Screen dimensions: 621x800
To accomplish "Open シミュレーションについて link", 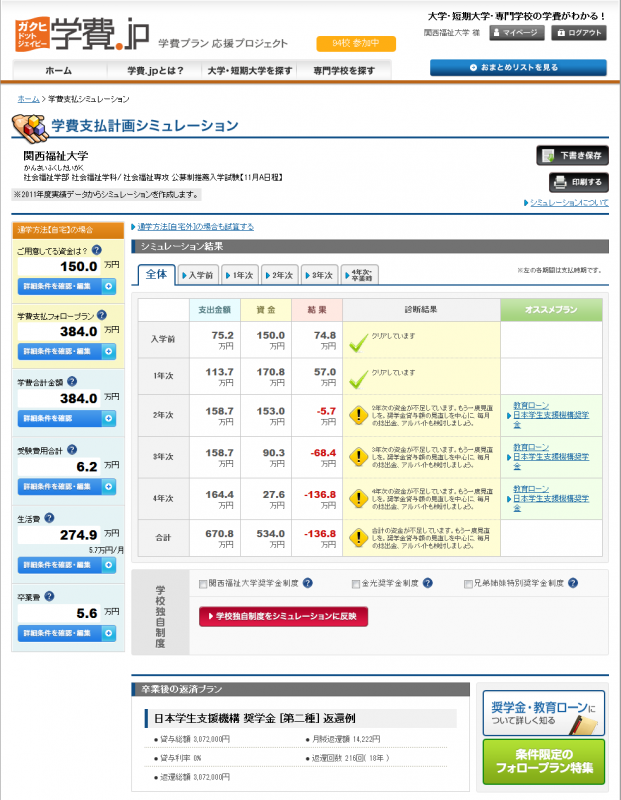I will point(569,203).
